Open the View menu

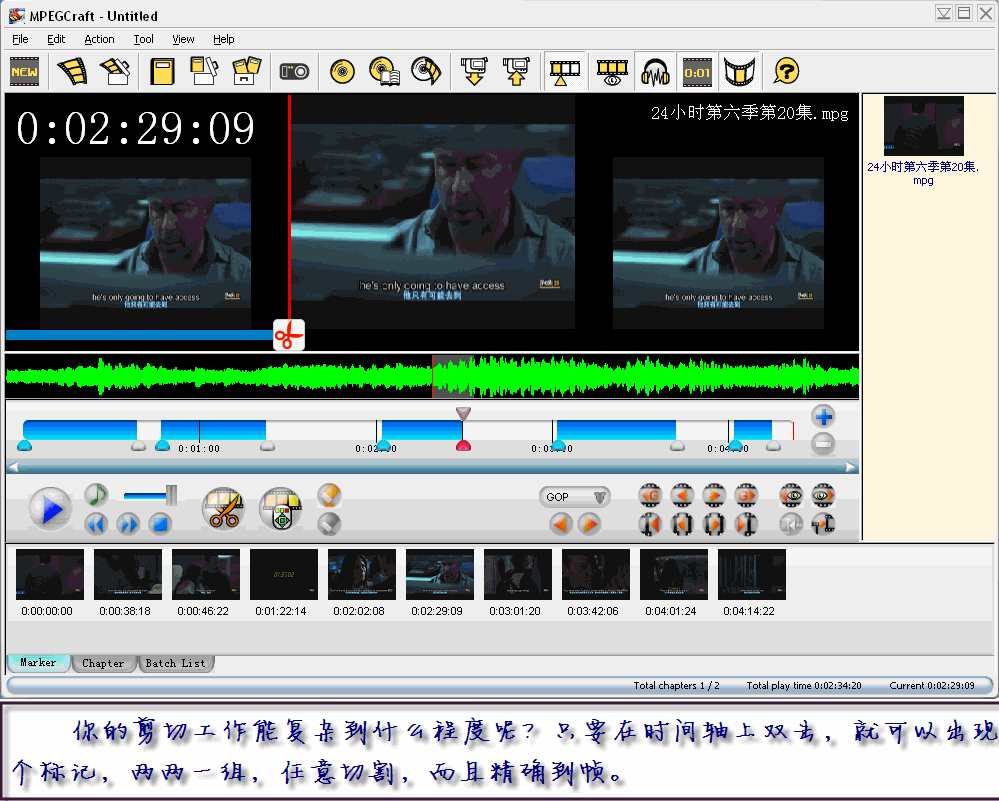tap(183, 39)
